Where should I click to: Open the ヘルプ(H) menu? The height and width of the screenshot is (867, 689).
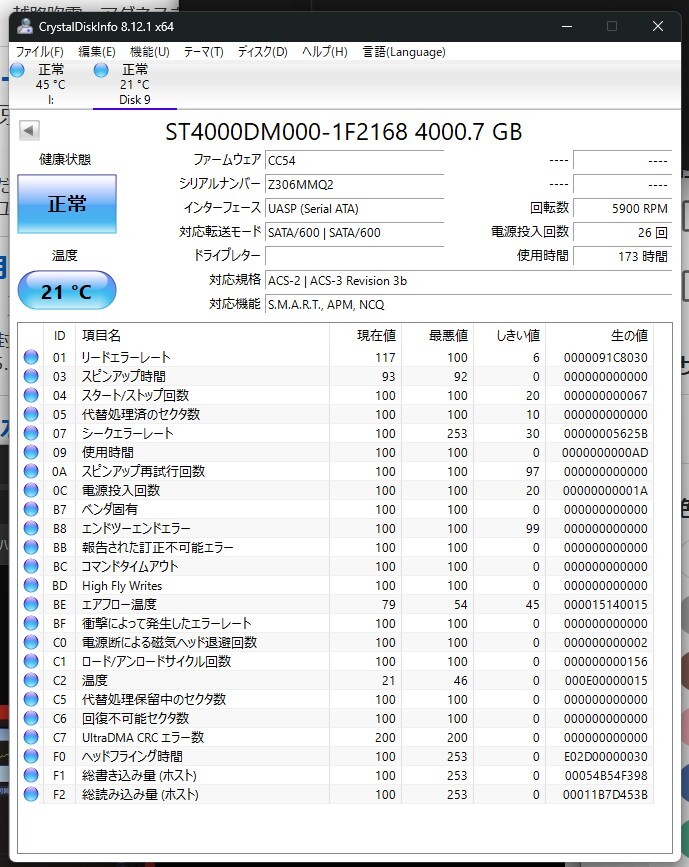(325, 51)
